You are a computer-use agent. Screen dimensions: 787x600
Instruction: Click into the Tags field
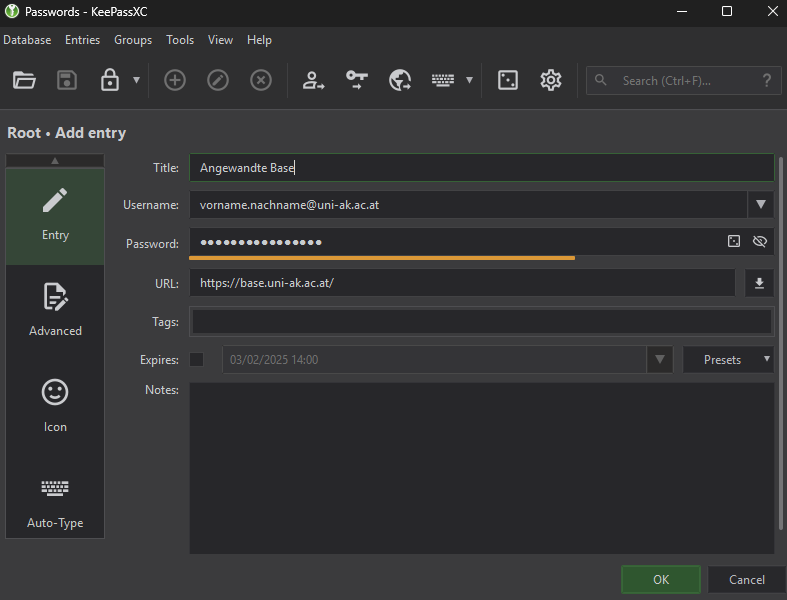pos(482,321)
